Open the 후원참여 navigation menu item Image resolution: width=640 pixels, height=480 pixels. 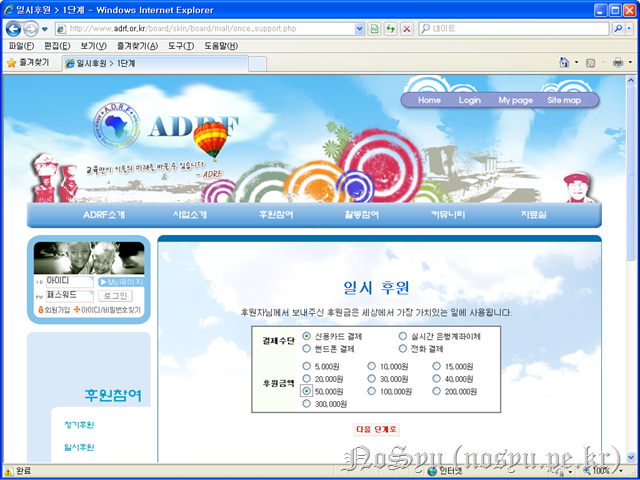point(275,215)
